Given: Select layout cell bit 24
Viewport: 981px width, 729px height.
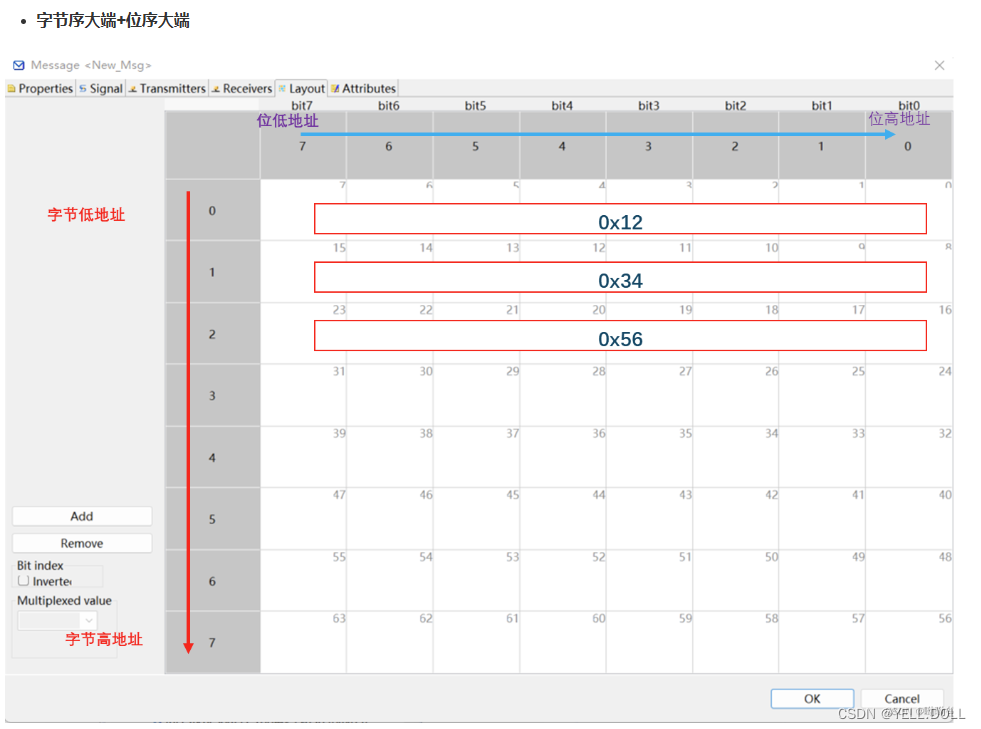Looking at the screenshot, I should pyautogui.click(x=909, y=395).
